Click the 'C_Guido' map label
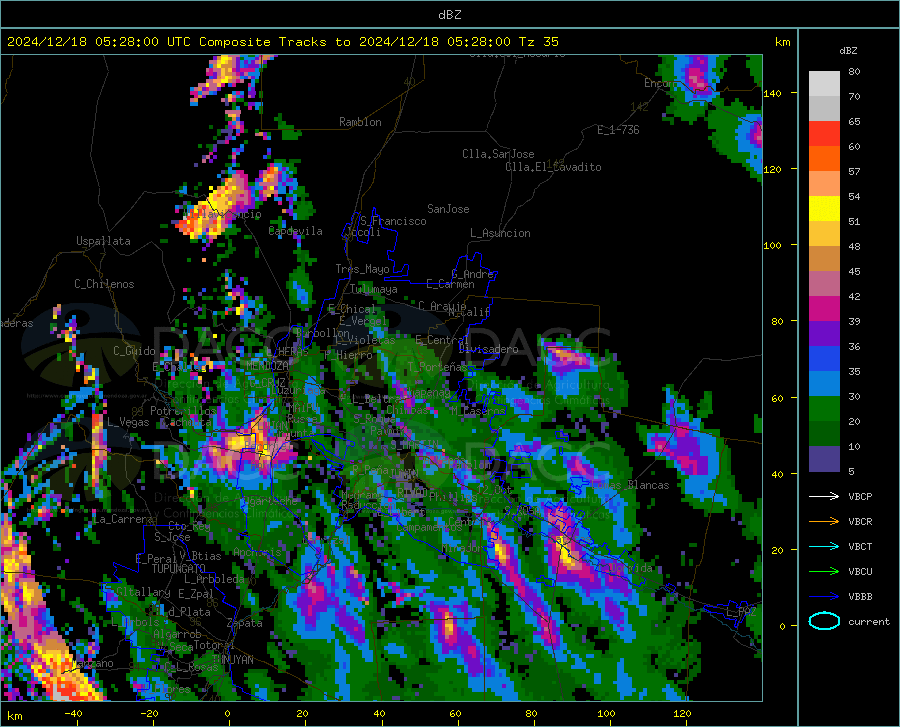 [134, 351]
